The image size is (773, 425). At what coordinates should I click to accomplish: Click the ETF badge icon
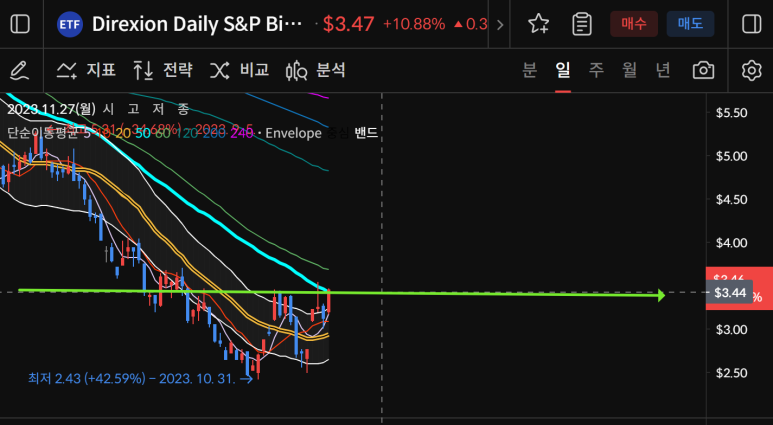pos(70,24)
